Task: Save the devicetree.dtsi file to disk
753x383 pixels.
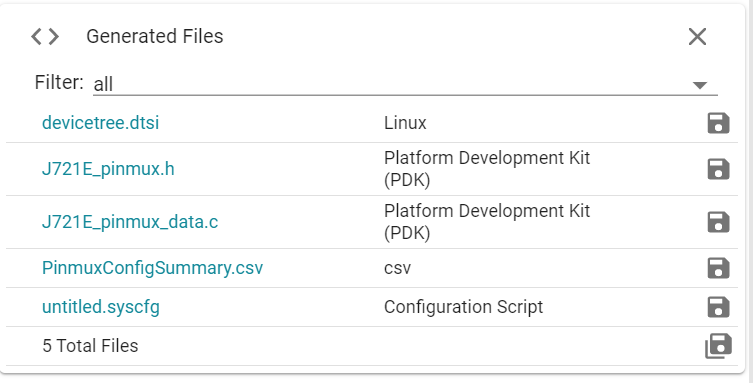Action: pyautogui.click(x=718, y=123)
